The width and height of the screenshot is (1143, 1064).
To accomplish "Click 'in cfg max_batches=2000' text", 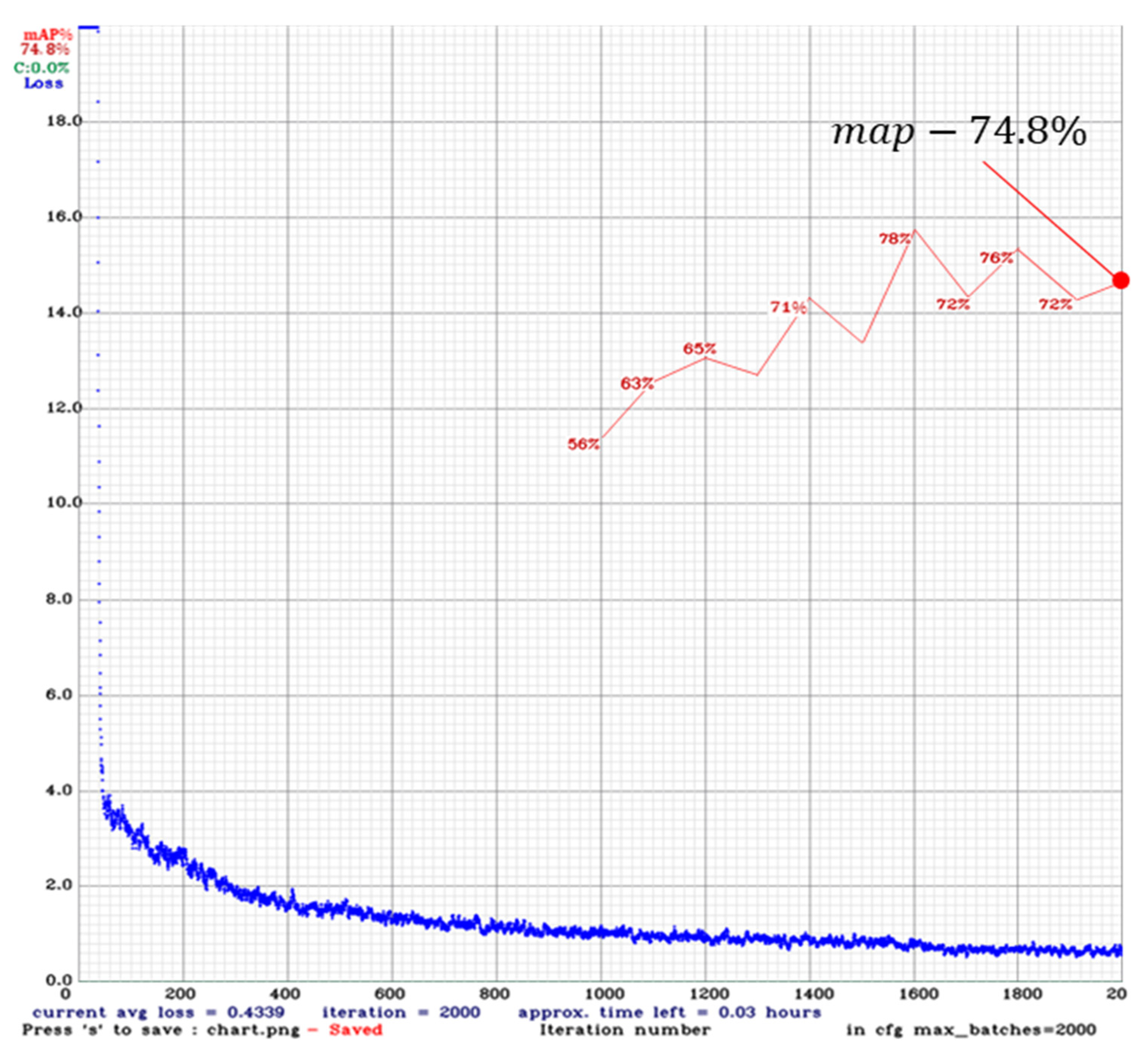I will 971,1030.
